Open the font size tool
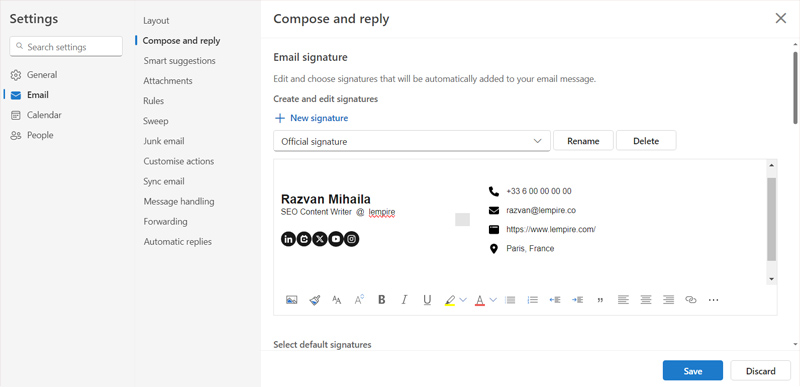Screen dimensions: 800x387 [337, 300]
